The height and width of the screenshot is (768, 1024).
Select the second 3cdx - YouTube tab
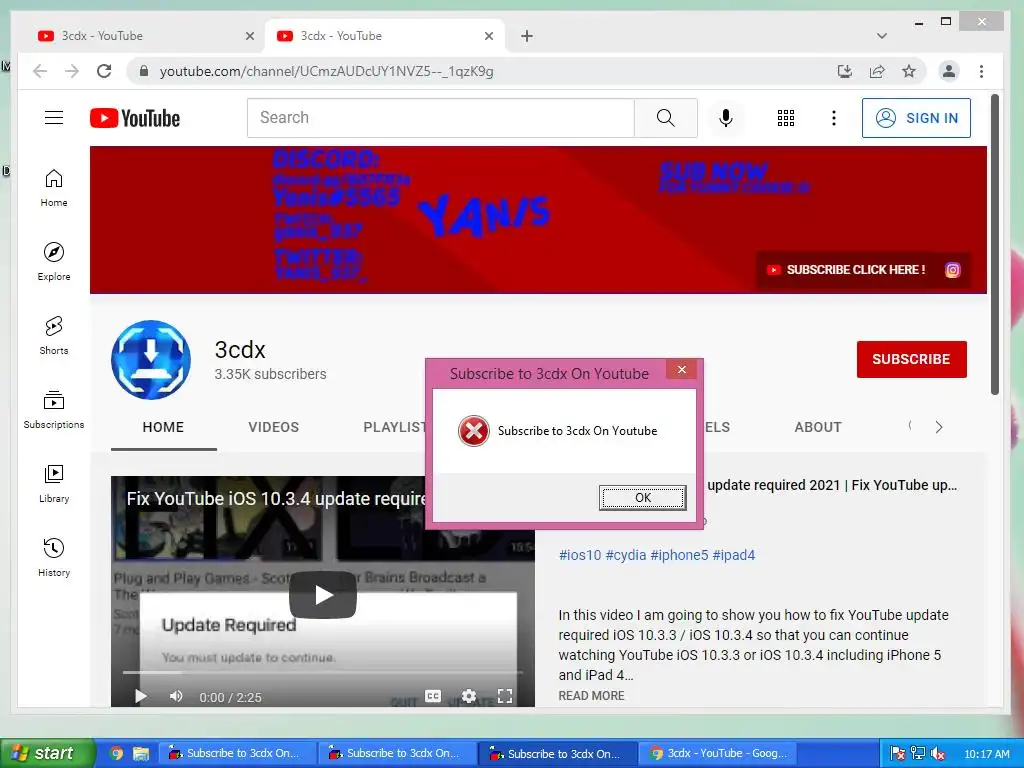(385, 36)
